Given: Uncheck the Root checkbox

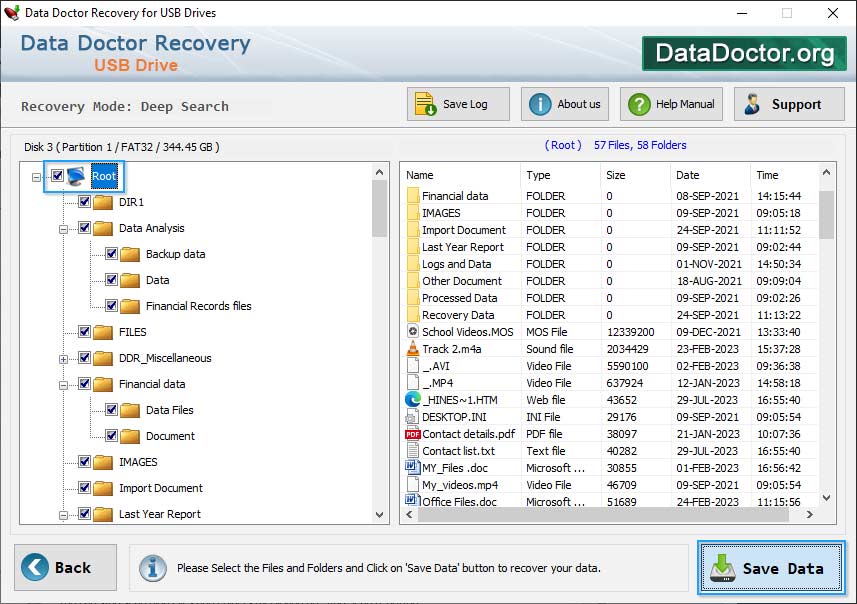Looking at the screenshot, I should [x=57, y=175].
